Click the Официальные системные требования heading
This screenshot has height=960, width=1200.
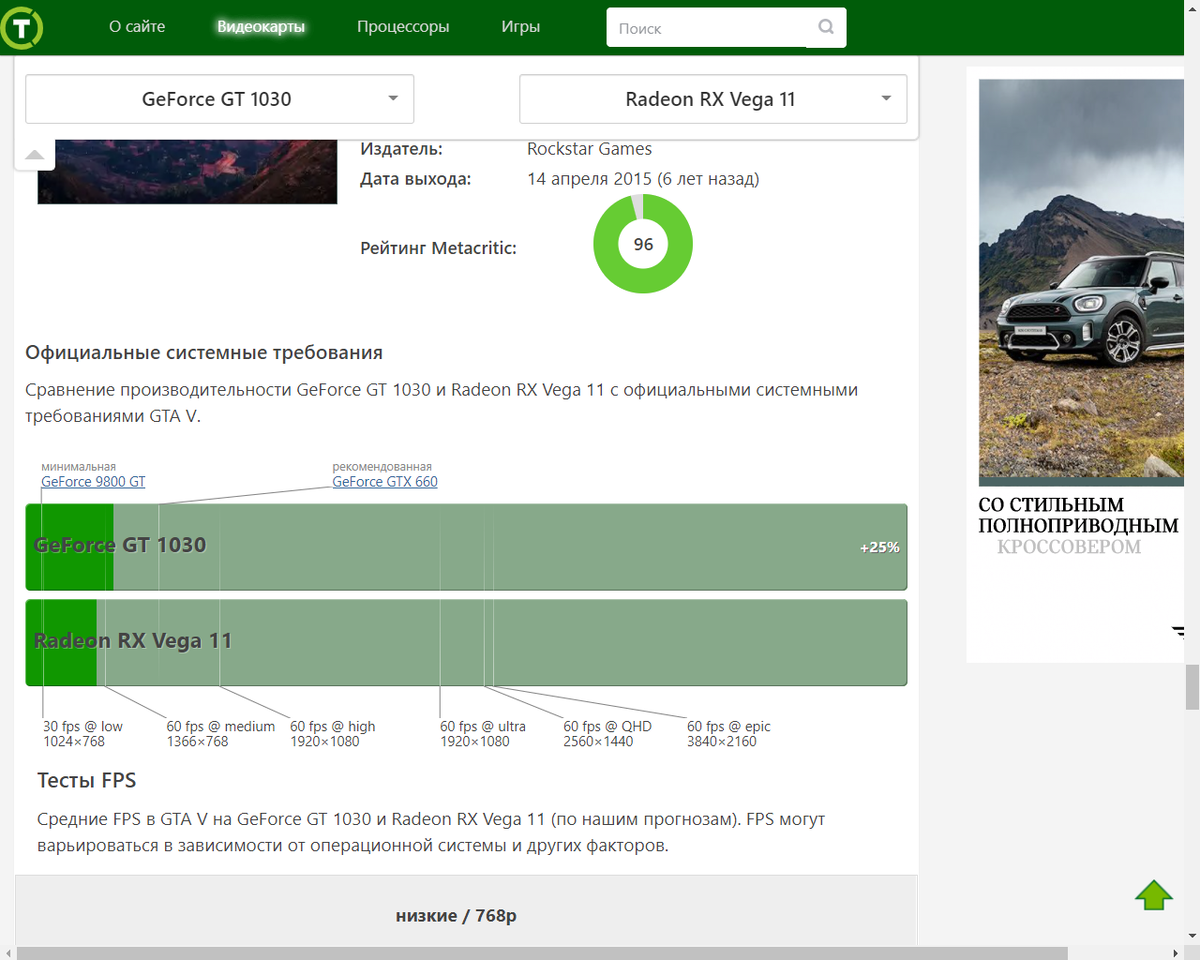[x=204, y=353]
